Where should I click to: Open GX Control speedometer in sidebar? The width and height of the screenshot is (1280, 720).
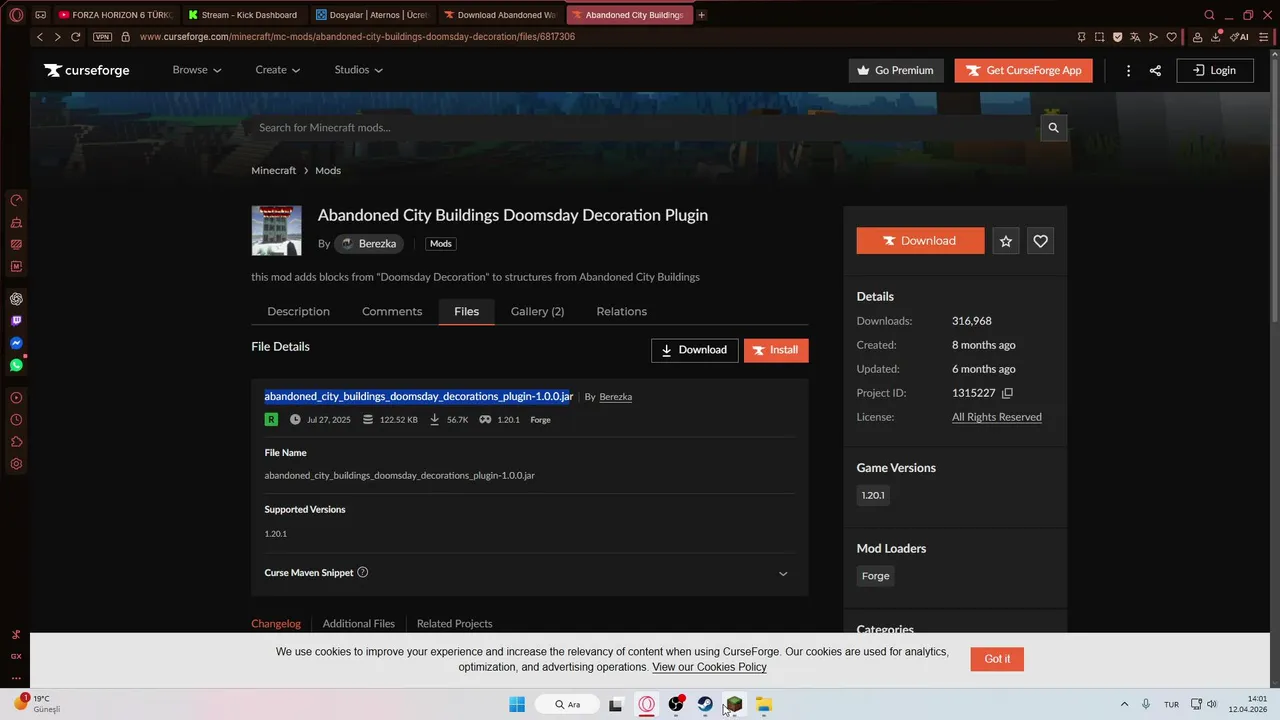tap(16, 200)
